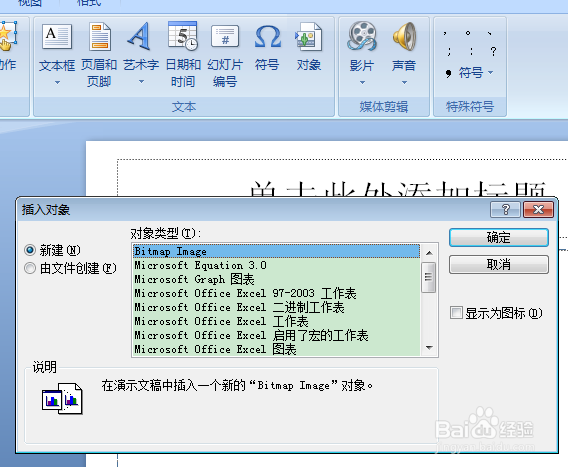Select Microsoft Office Excel 图表 entry
Viewport: 568px width, 467px height.
point(276,349)
